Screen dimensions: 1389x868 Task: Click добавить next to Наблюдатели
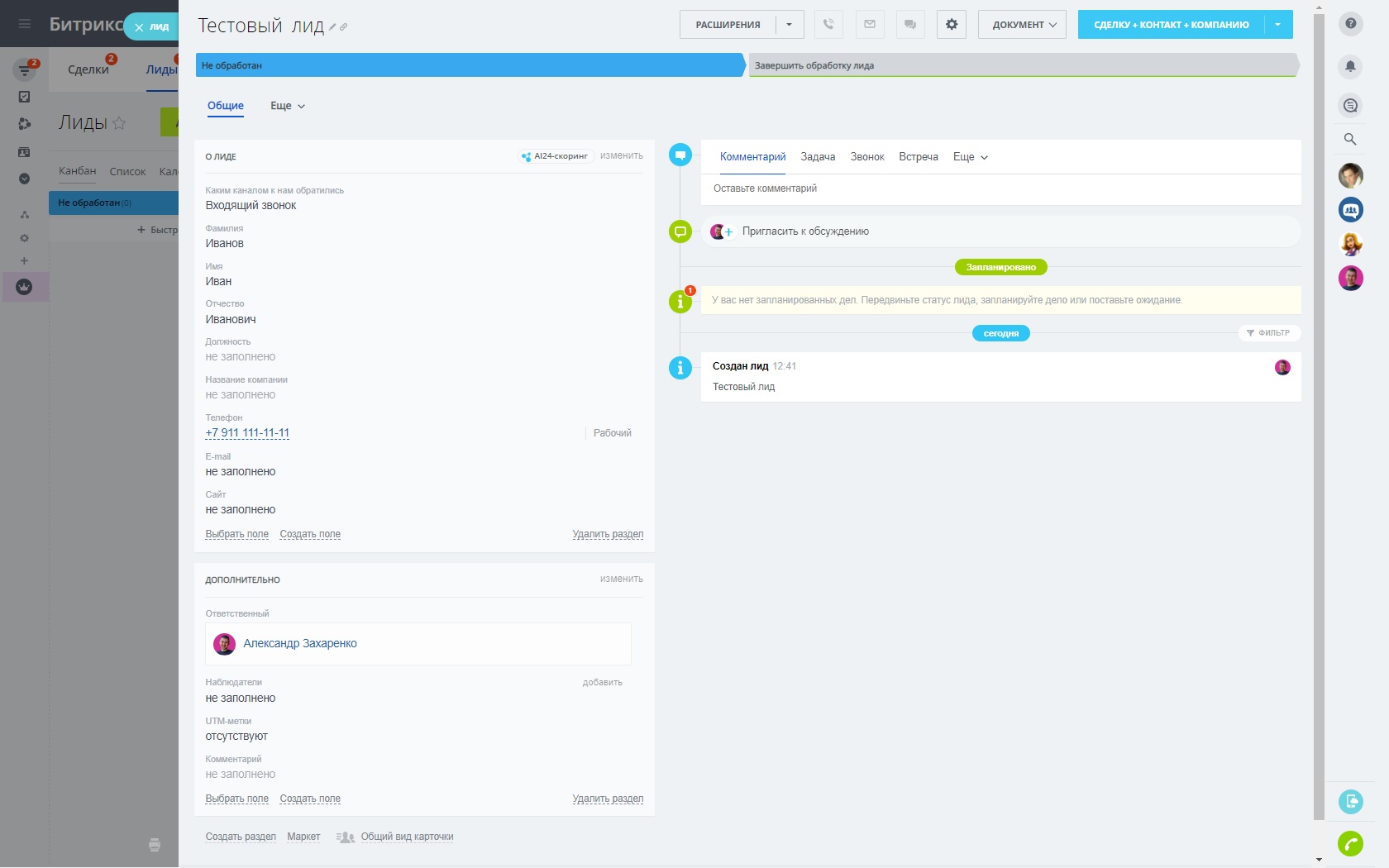603,683
